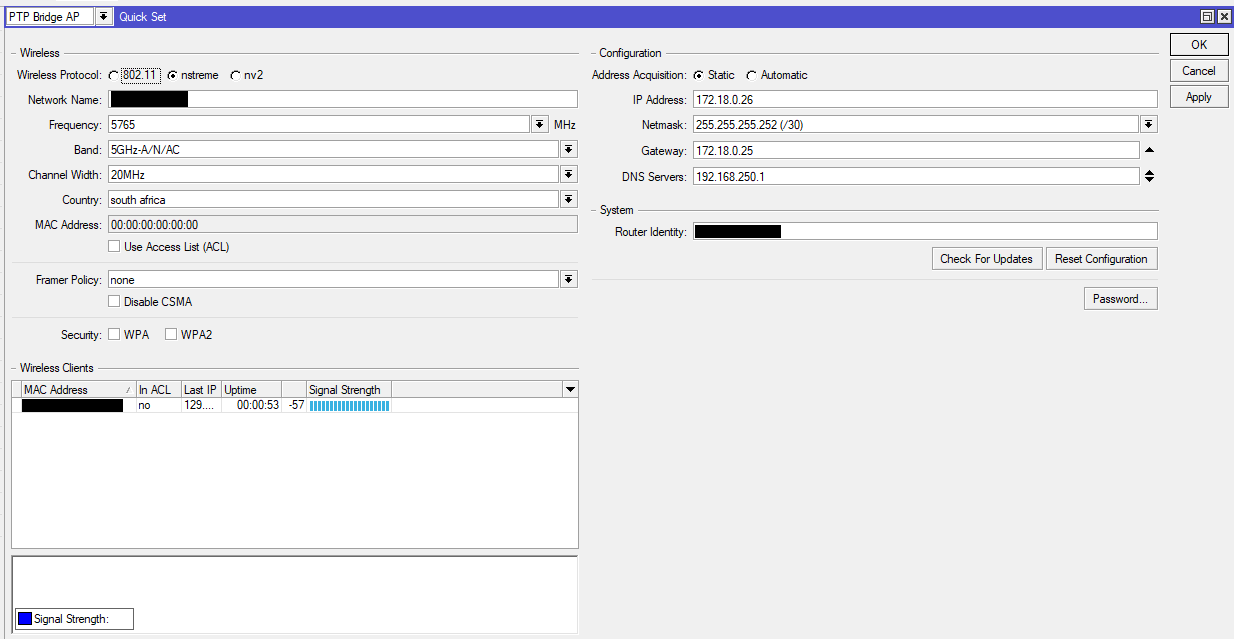Sort clients by Signal Strength column

point(349,390)
